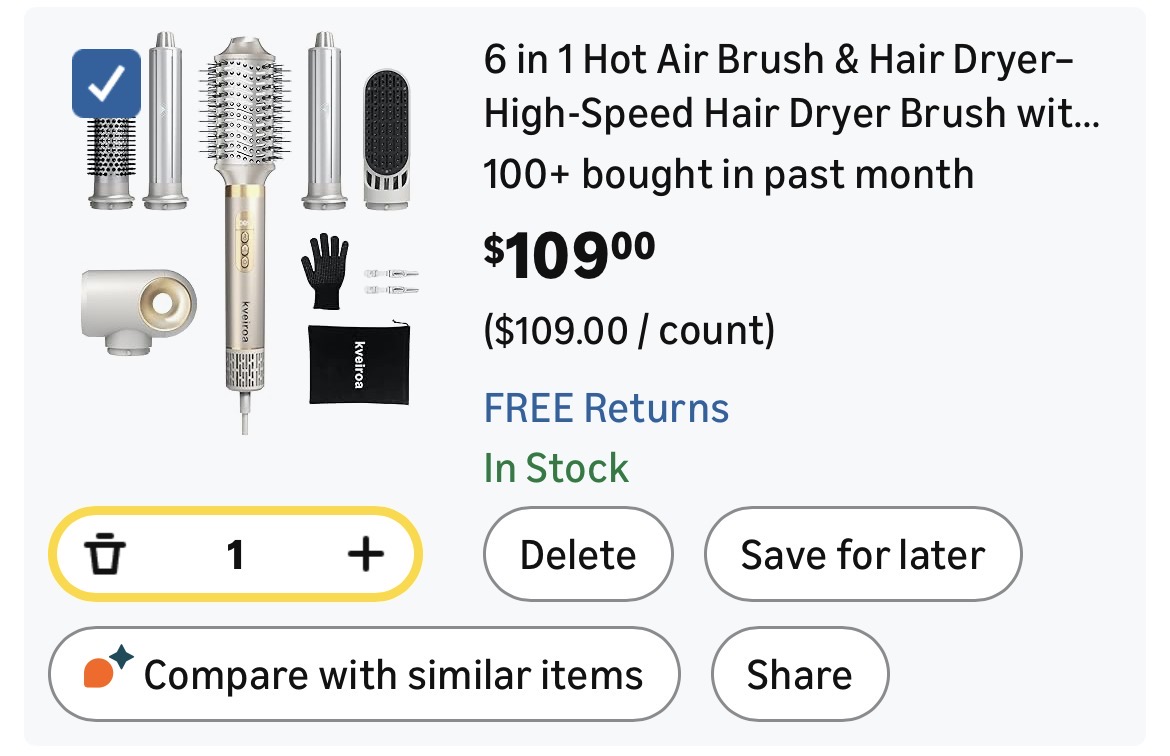Click the black heat glove in product image
The width and height of the screenshot is (1170, 756).
point(325,268)
